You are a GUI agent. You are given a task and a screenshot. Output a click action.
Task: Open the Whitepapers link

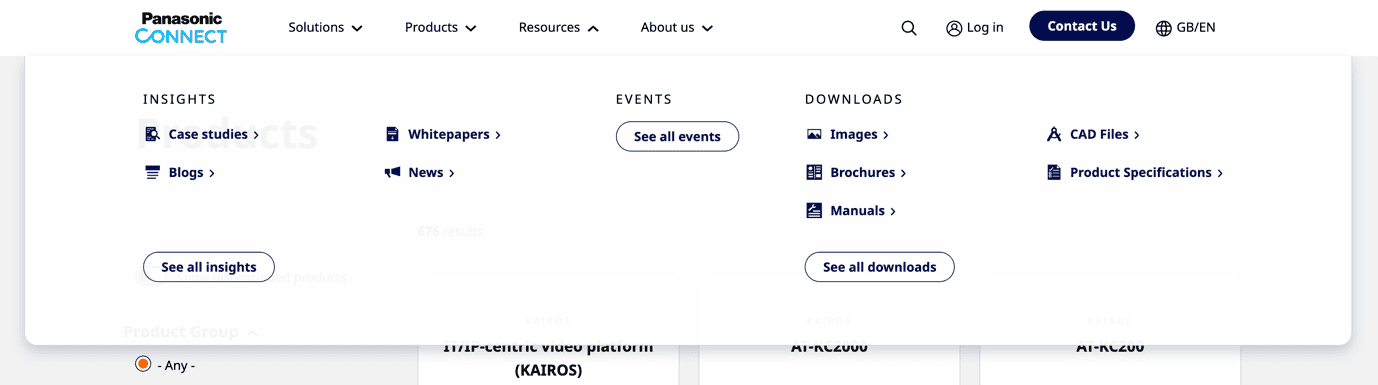(x=455, y=134)
